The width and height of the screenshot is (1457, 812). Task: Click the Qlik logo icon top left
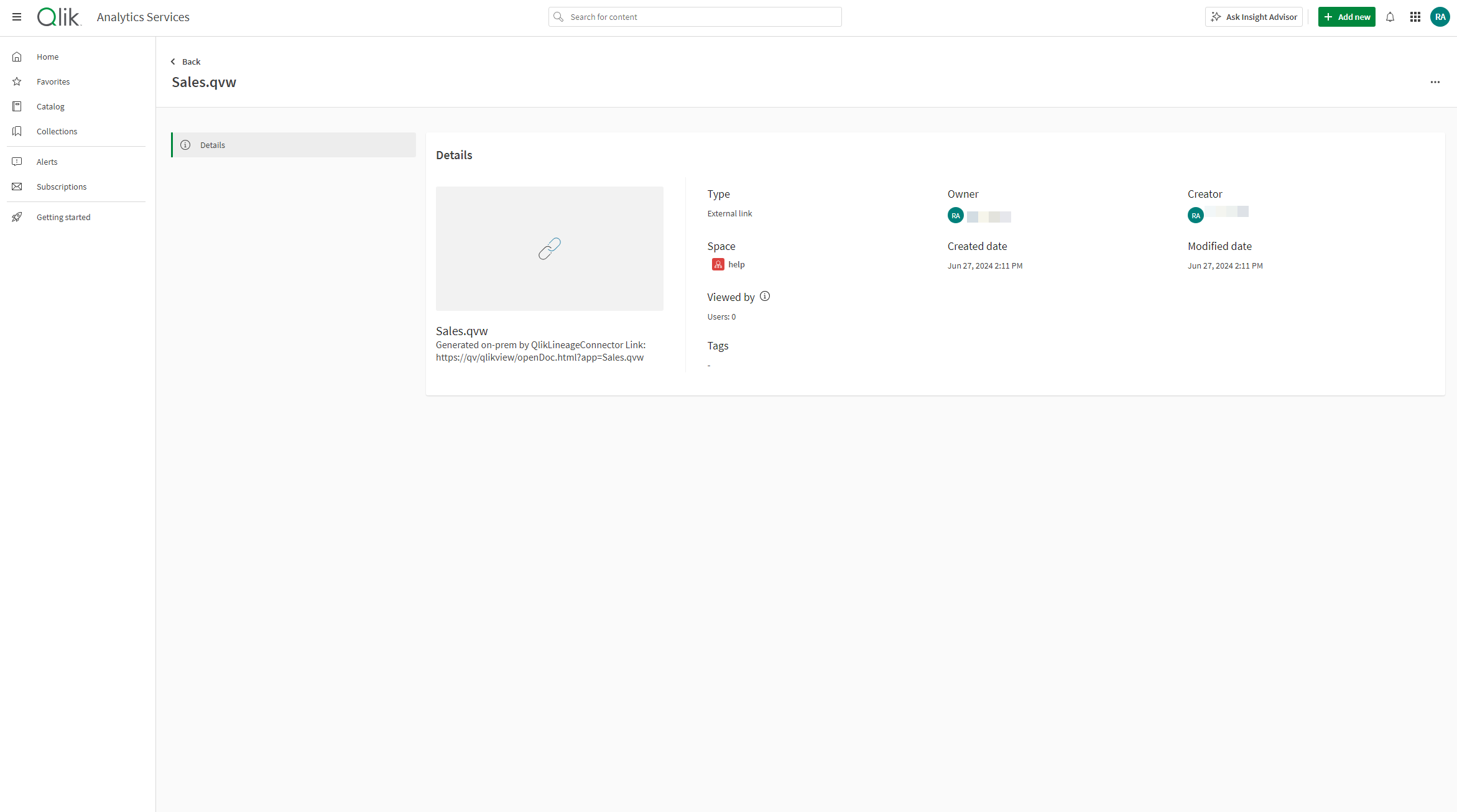pyautogui.click(x=58, y=17)
